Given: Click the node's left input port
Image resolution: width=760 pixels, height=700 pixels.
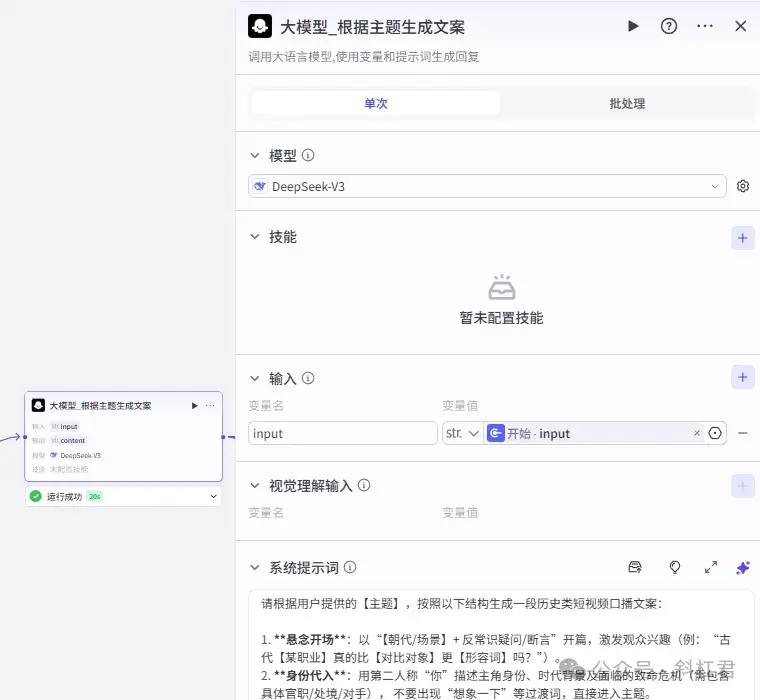Looking at the screenshot, I should 25,437.
